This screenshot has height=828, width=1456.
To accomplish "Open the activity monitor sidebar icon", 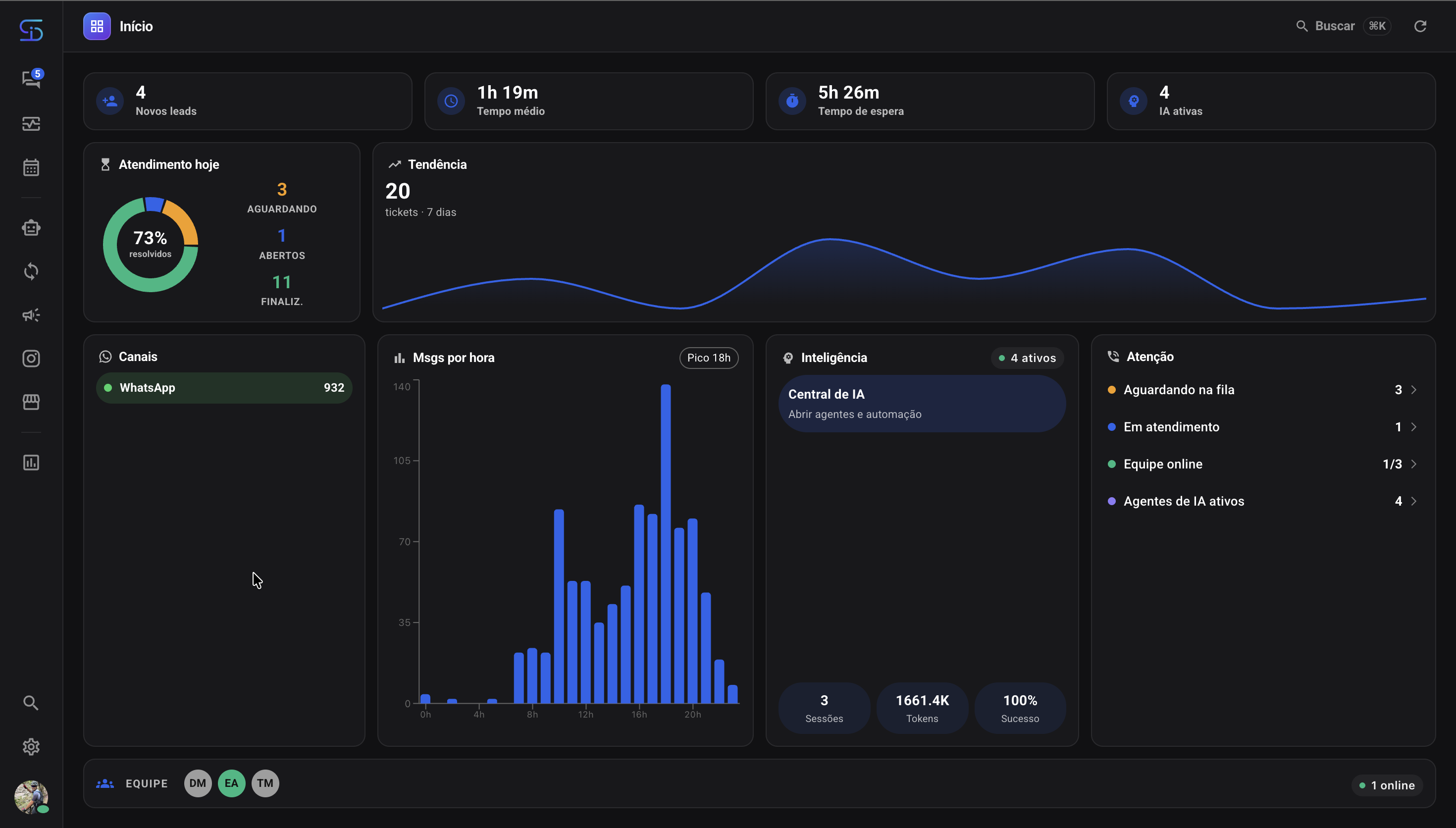I will coord(31,124).
